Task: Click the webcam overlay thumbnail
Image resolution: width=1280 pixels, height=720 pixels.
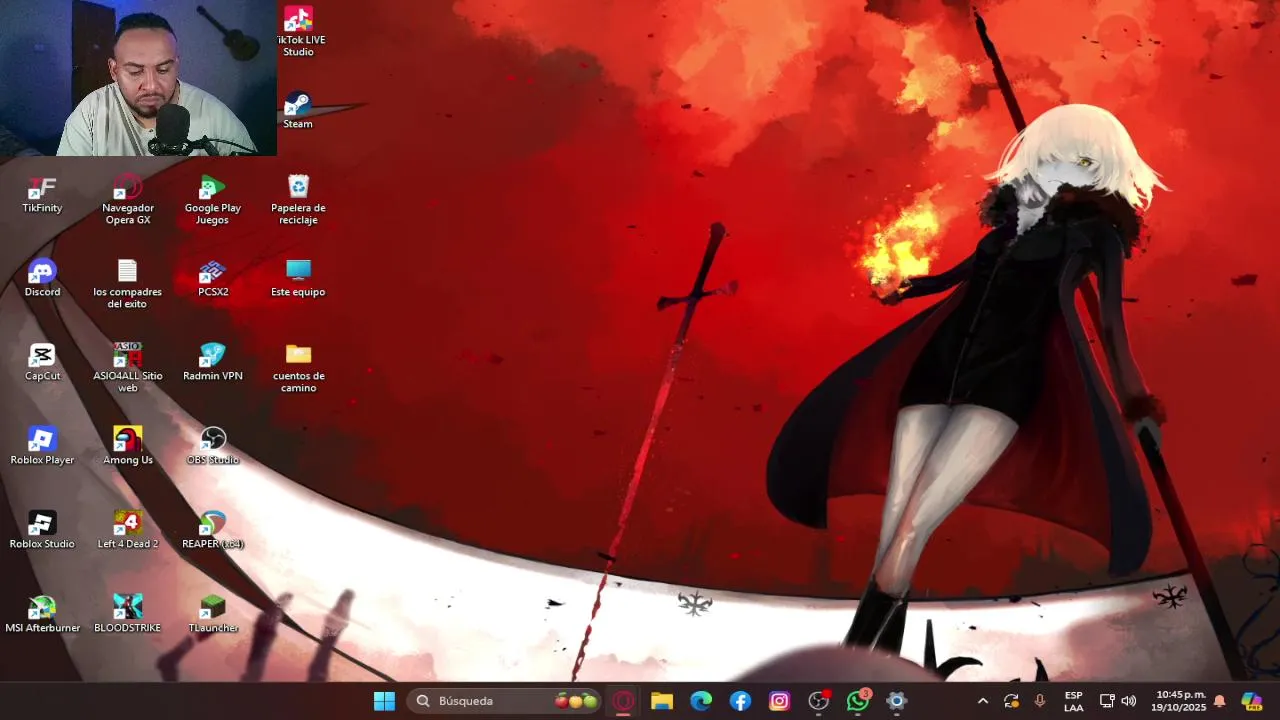Action: pos(138,78)
